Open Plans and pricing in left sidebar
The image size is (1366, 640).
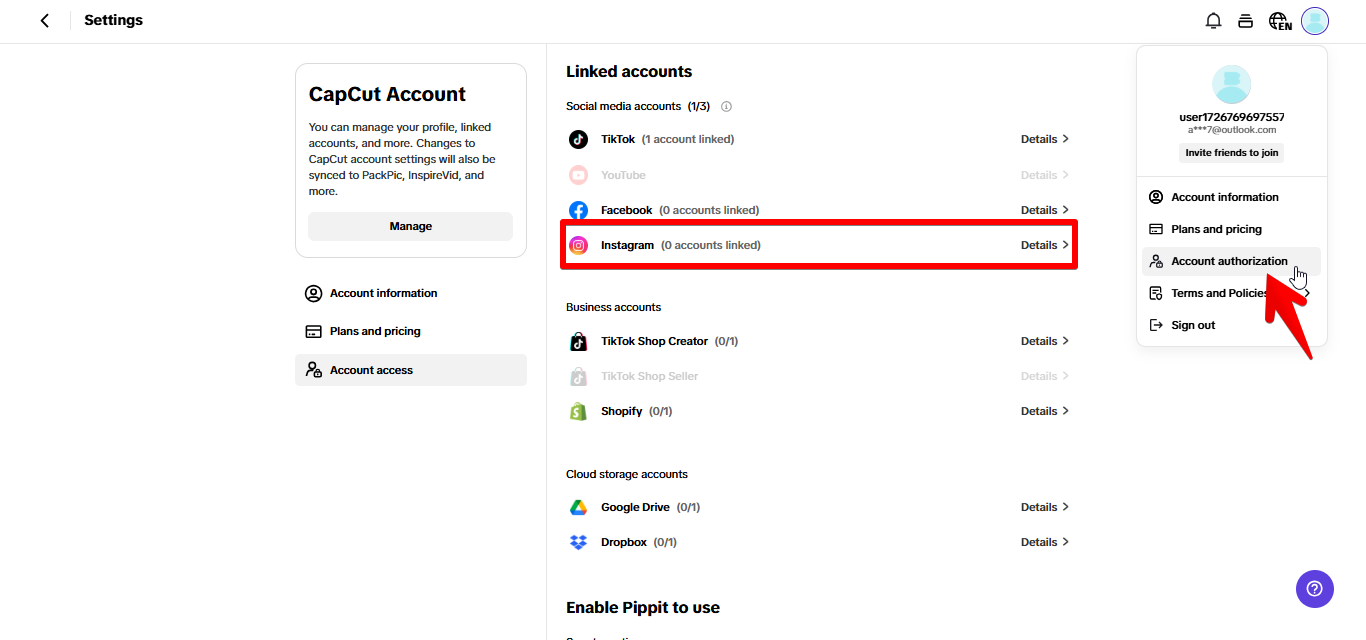click(375, 331)
